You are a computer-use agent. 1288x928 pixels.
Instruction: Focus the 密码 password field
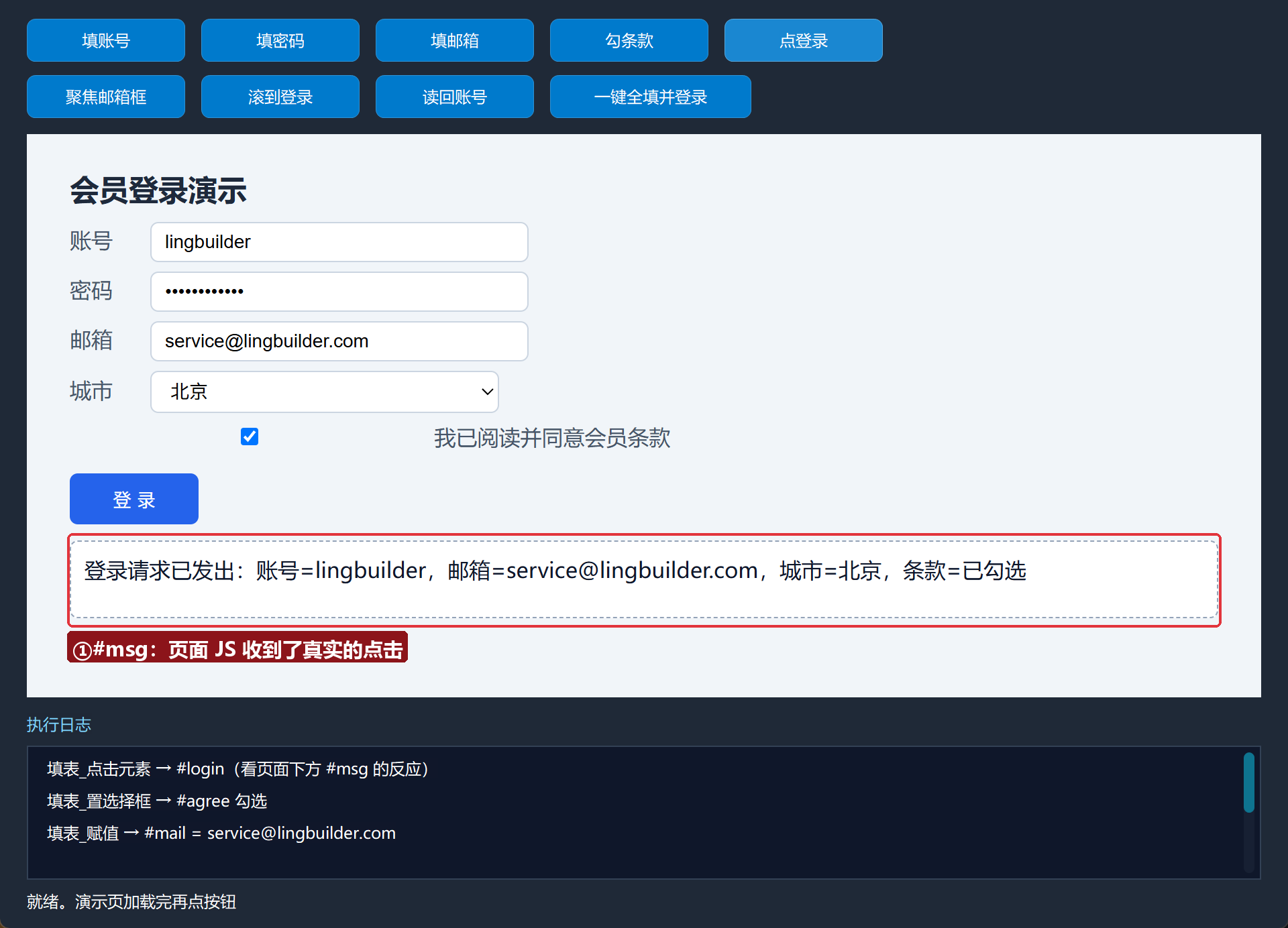339,292
